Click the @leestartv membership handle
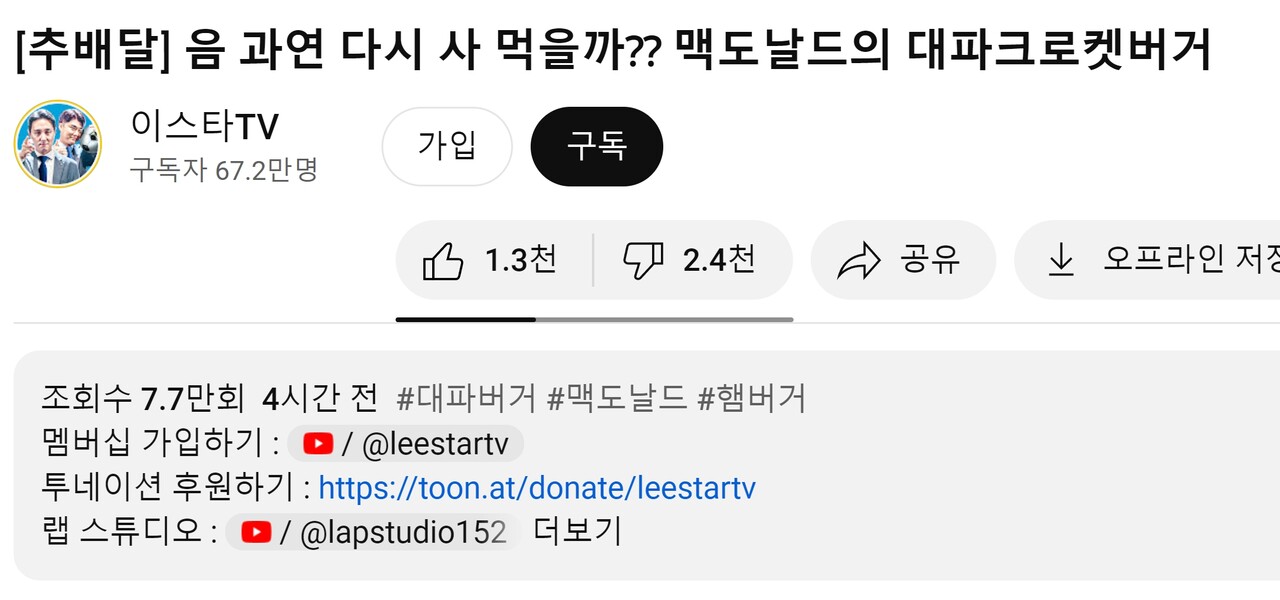The height and width of the screenshot is (600, 1280). click(x=437, y=443)
